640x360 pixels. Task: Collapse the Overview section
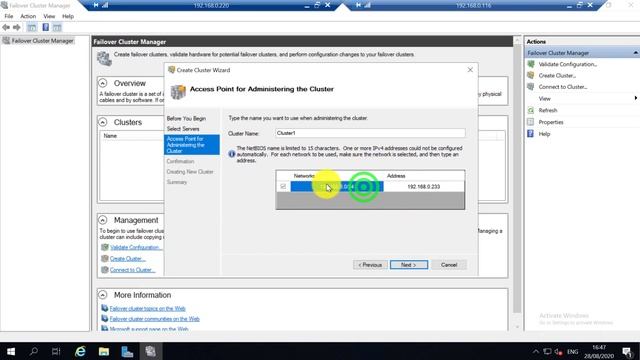coord(103,83)
